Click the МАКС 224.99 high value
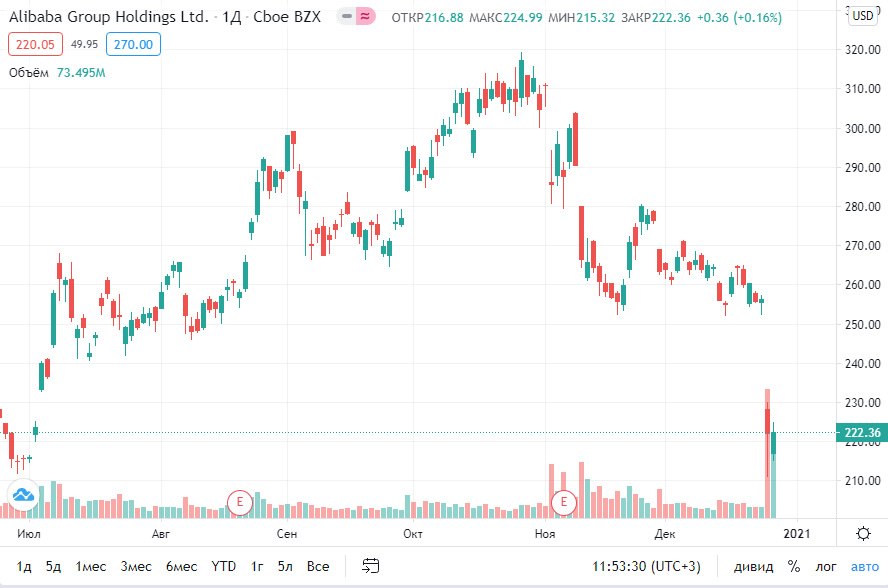 (x=506, y=18)
